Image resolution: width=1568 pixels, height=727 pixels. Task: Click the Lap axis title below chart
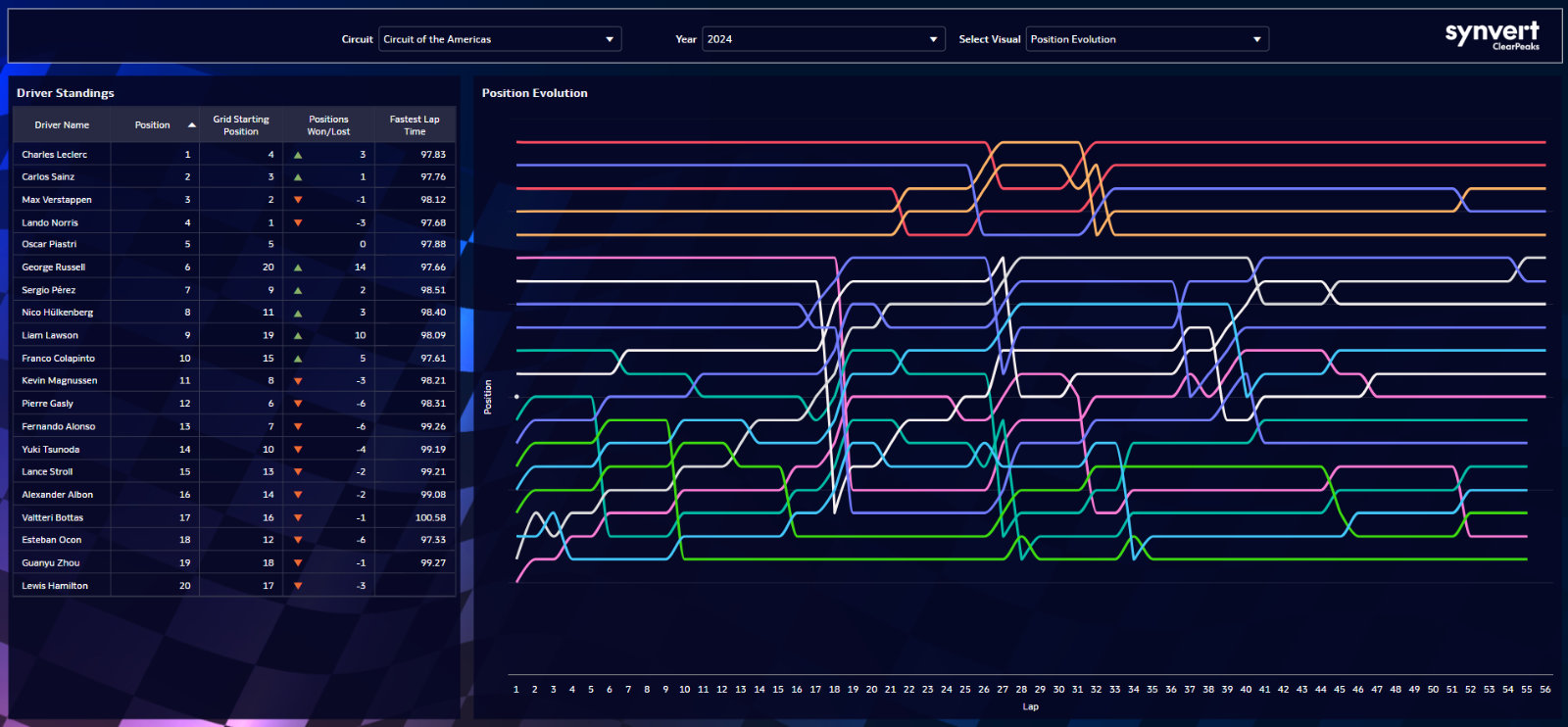click(1031, 706)
